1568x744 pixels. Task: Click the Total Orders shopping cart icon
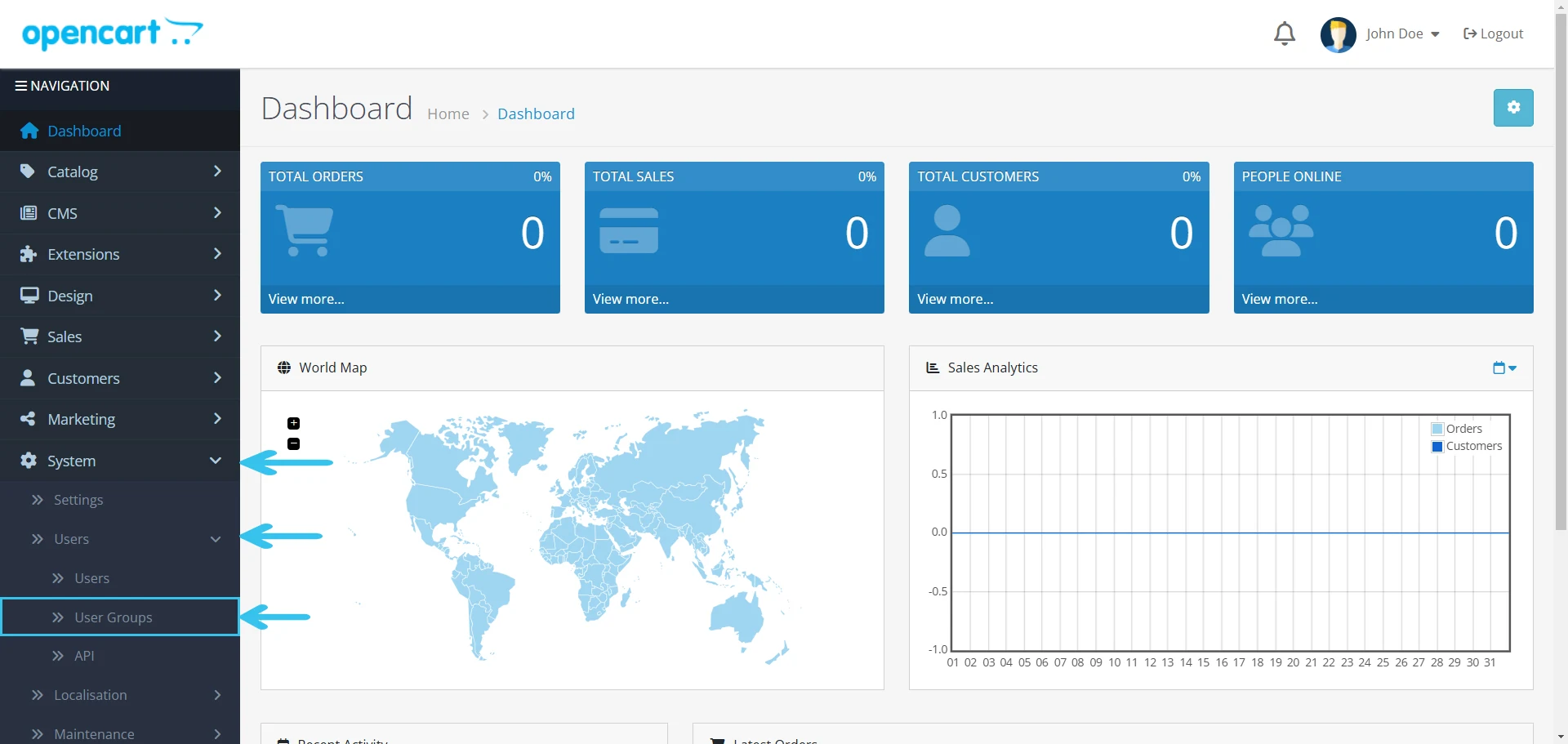(305, 231)
